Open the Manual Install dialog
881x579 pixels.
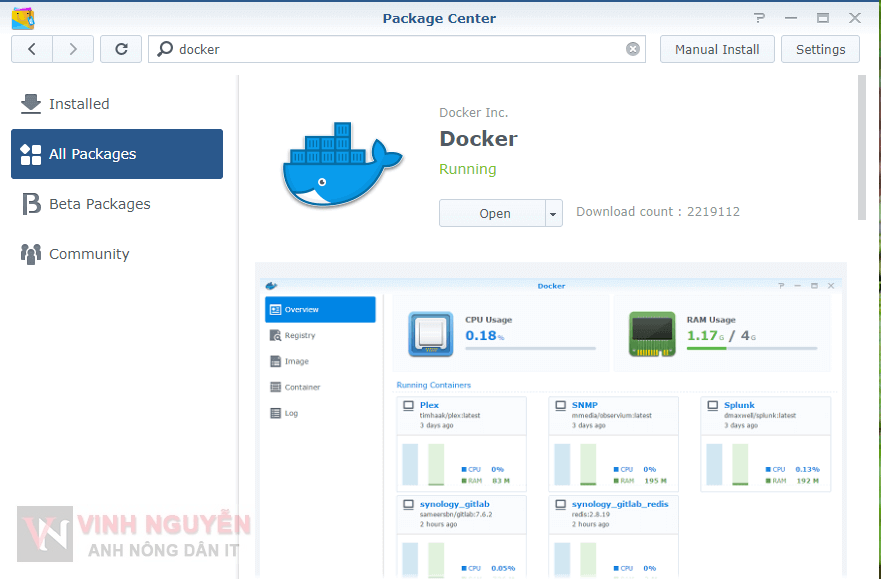(x=717, y=49)
